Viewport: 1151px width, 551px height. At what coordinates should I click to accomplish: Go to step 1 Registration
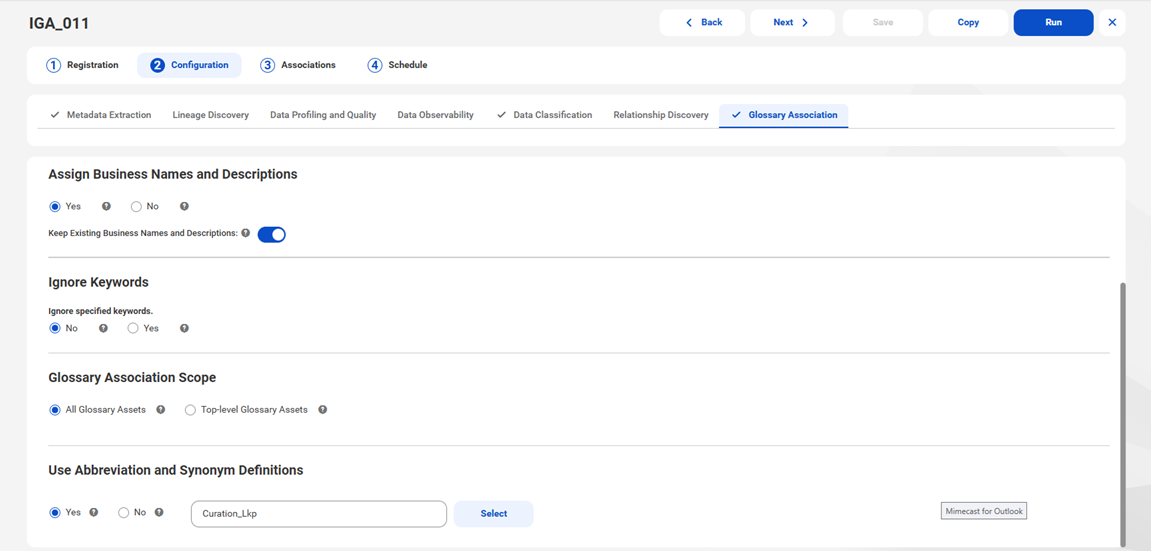pos(82,65)
